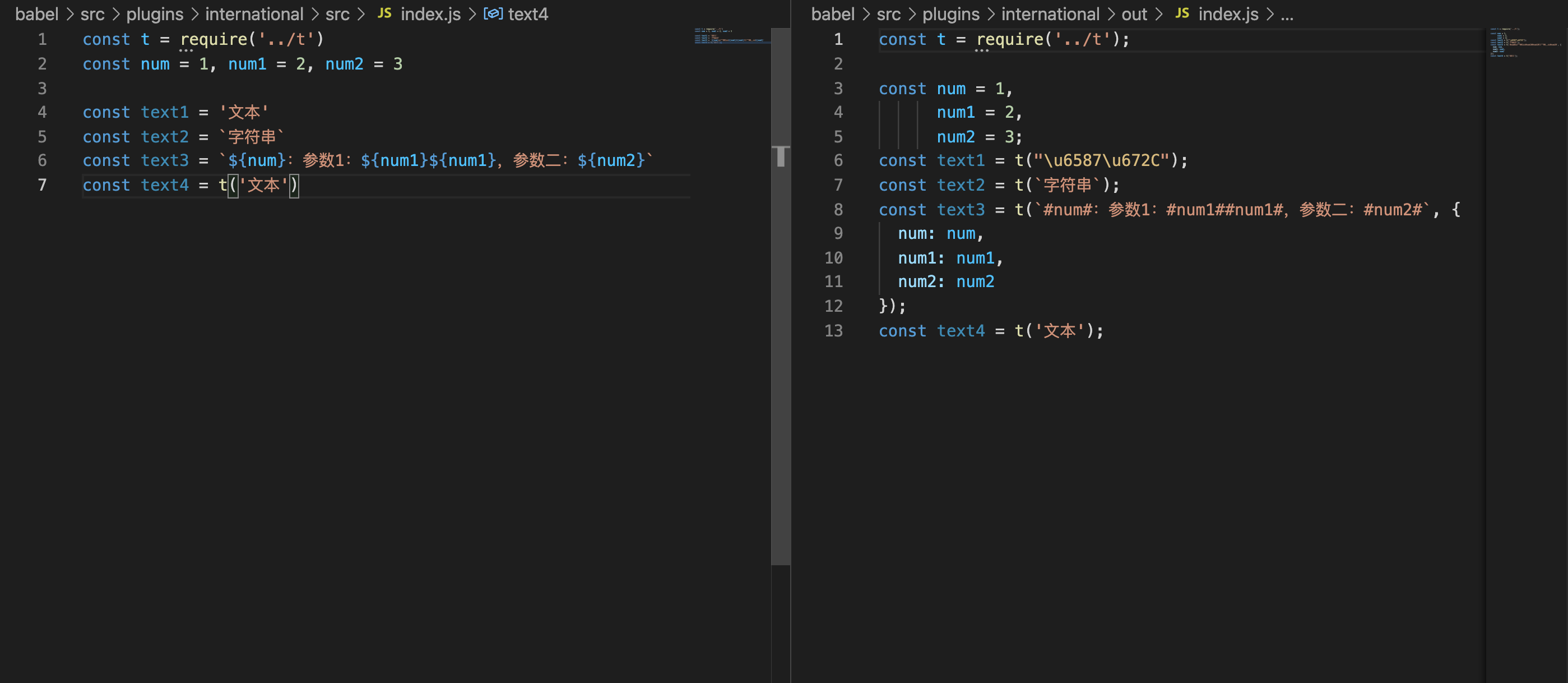Click the JS file icon in left breadcrumb

click(384, 13)
